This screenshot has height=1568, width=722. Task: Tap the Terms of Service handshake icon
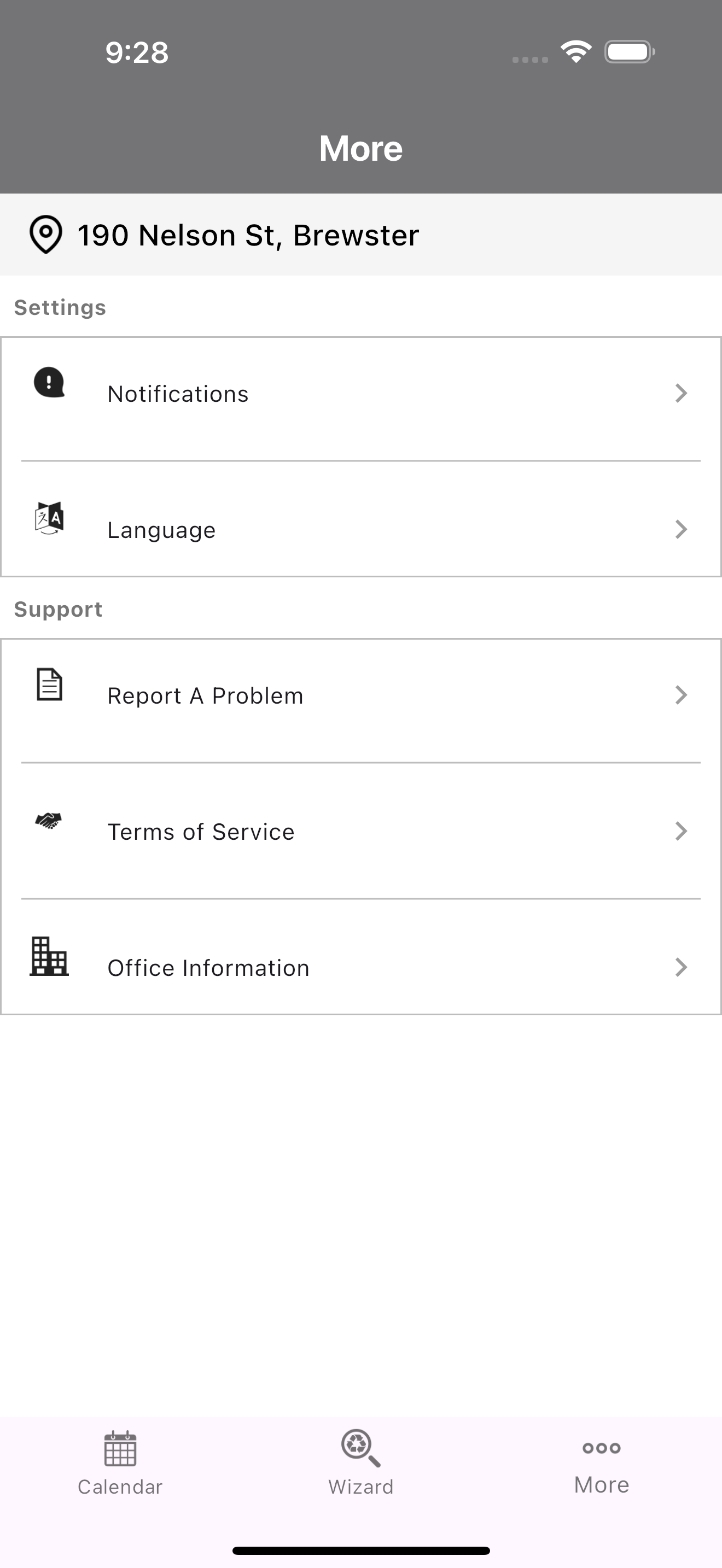tap(49, 821)
